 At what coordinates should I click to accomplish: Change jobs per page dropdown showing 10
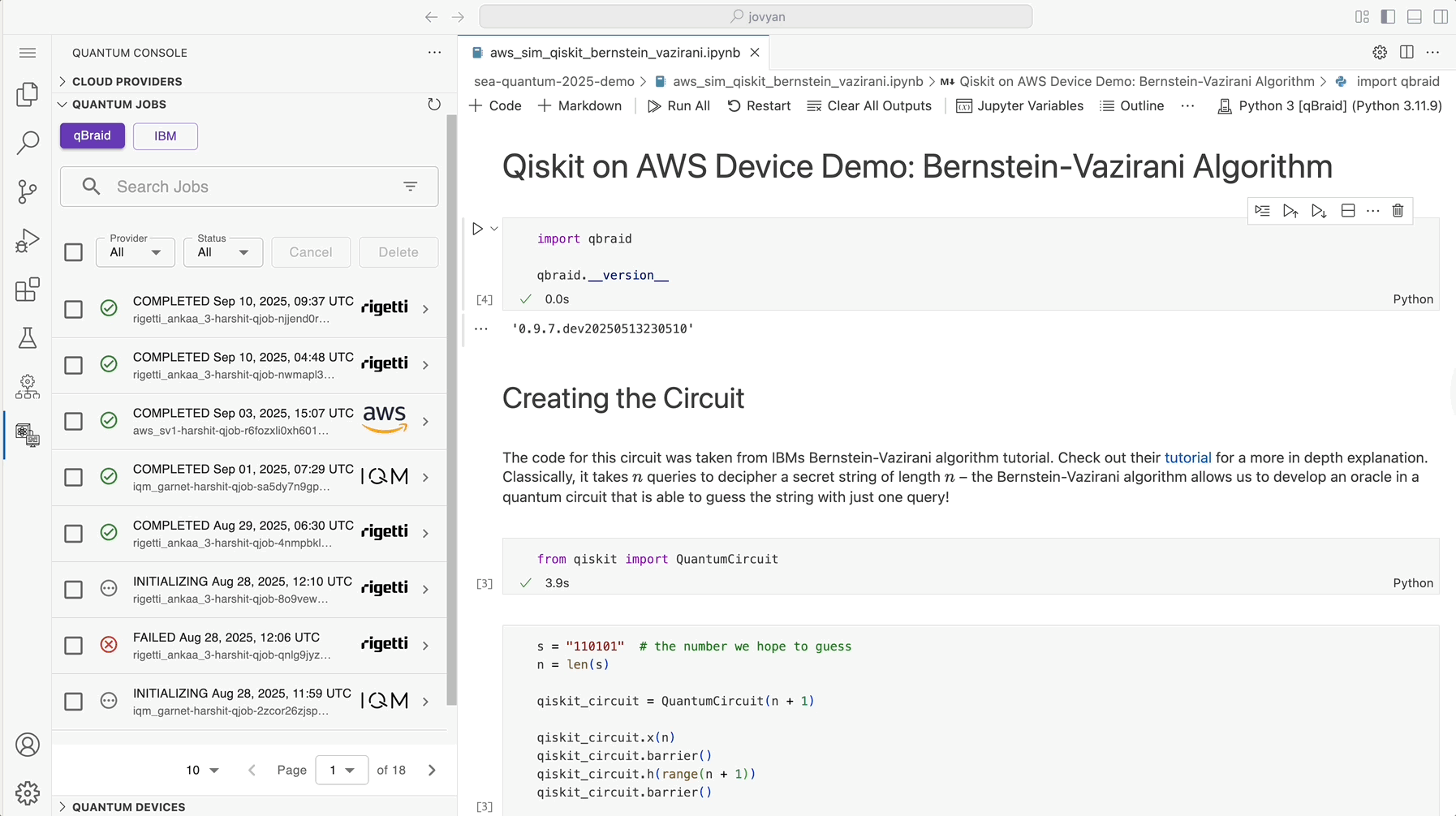[203, 770]
